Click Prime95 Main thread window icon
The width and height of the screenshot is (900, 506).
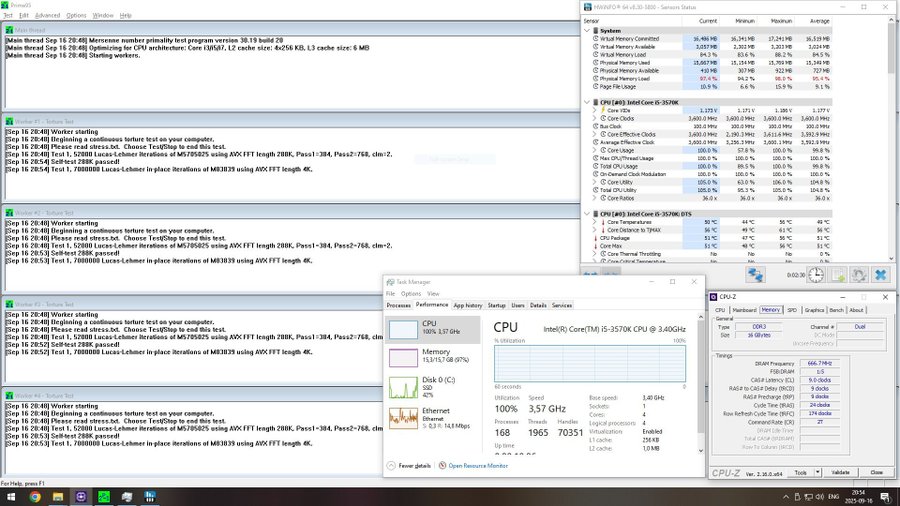pos(9,30)
